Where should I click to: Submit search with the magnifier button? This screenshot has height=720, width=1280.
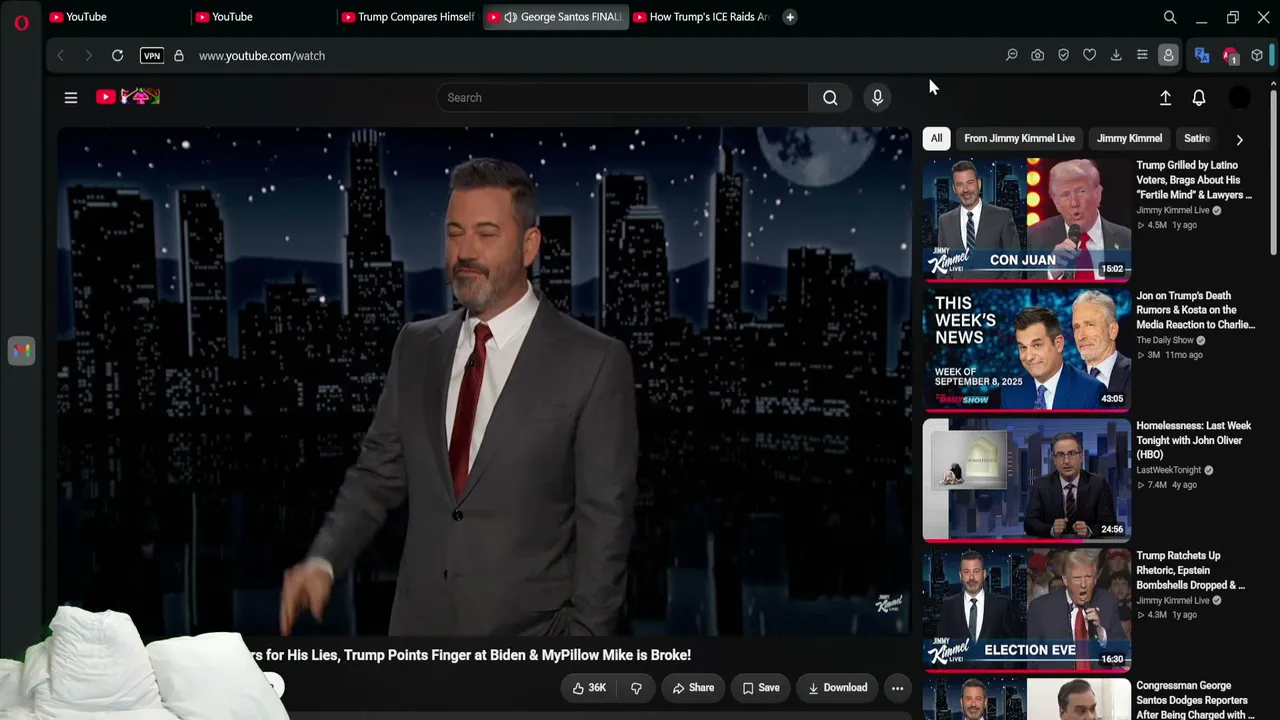(x=830, y=98)
